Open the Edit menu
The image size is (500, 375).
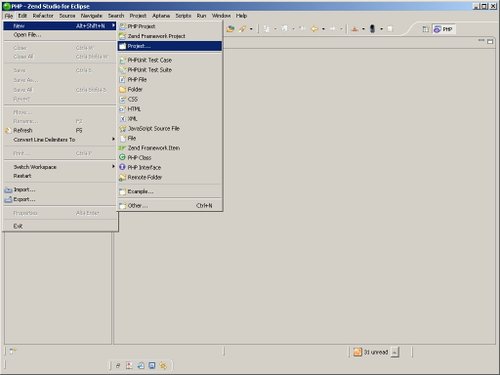(22, 16)
